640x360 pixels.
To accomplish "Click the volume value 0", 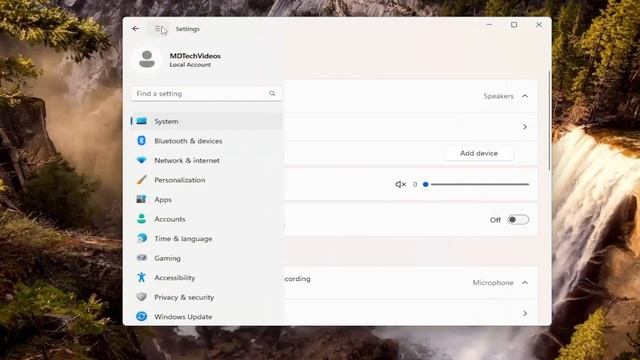I will click(x=415, y=184).
